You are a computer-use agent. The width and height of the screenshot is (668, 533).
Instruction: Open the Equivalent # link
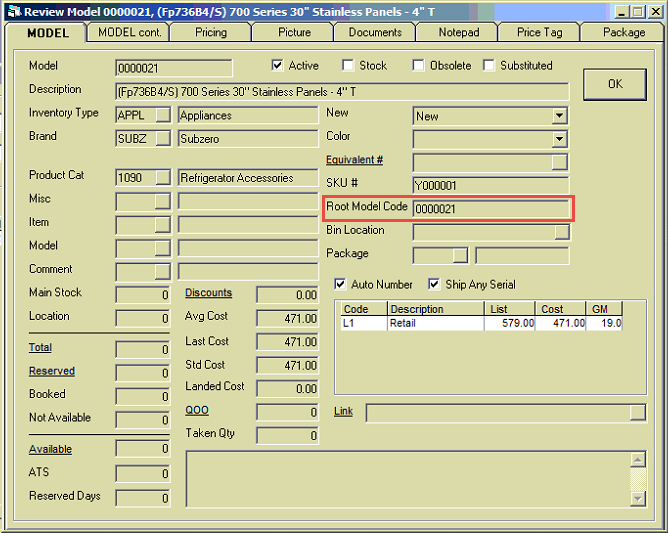click(354, 160)
